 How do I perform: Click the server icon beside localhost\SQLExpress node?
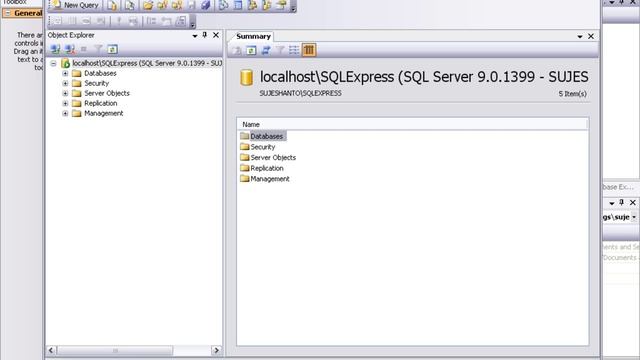coord(65,63)
